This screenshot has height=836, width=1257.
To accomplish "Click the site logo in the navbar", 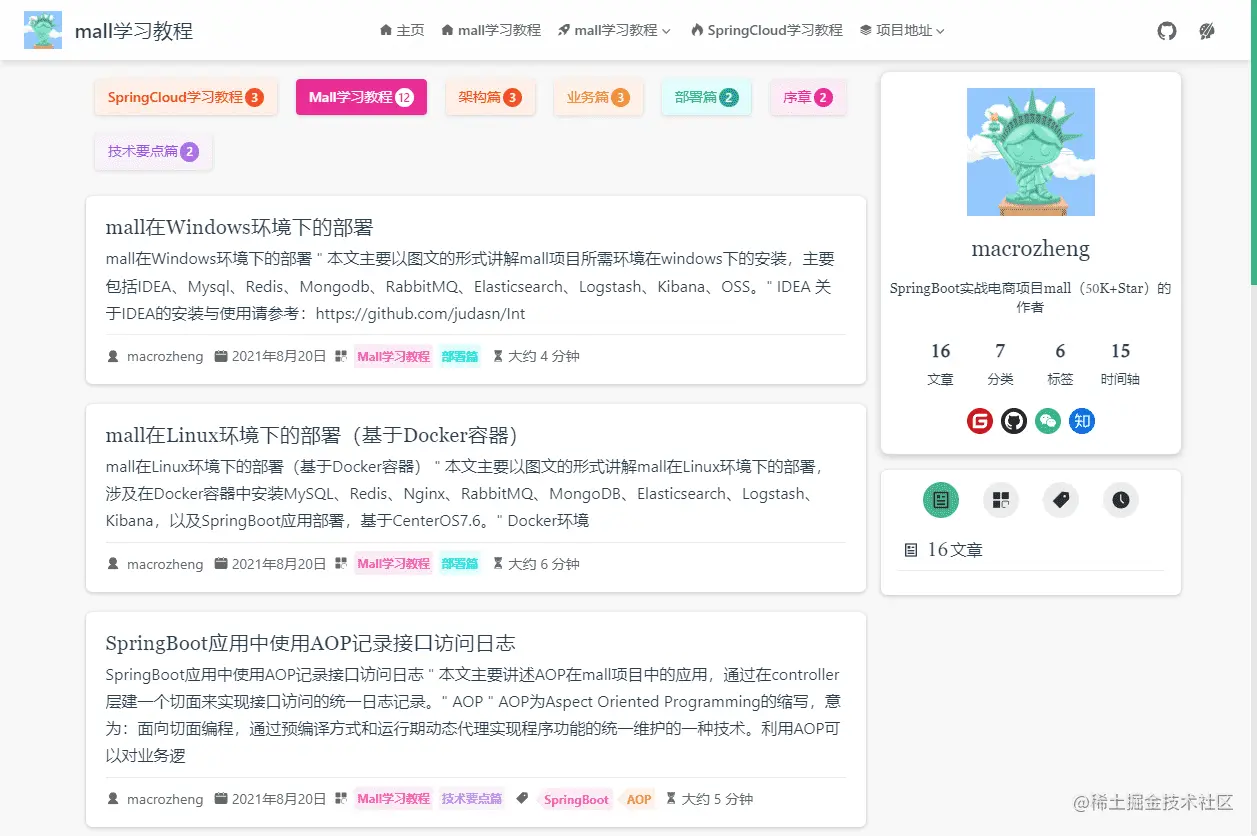I will tap(43, 30).
